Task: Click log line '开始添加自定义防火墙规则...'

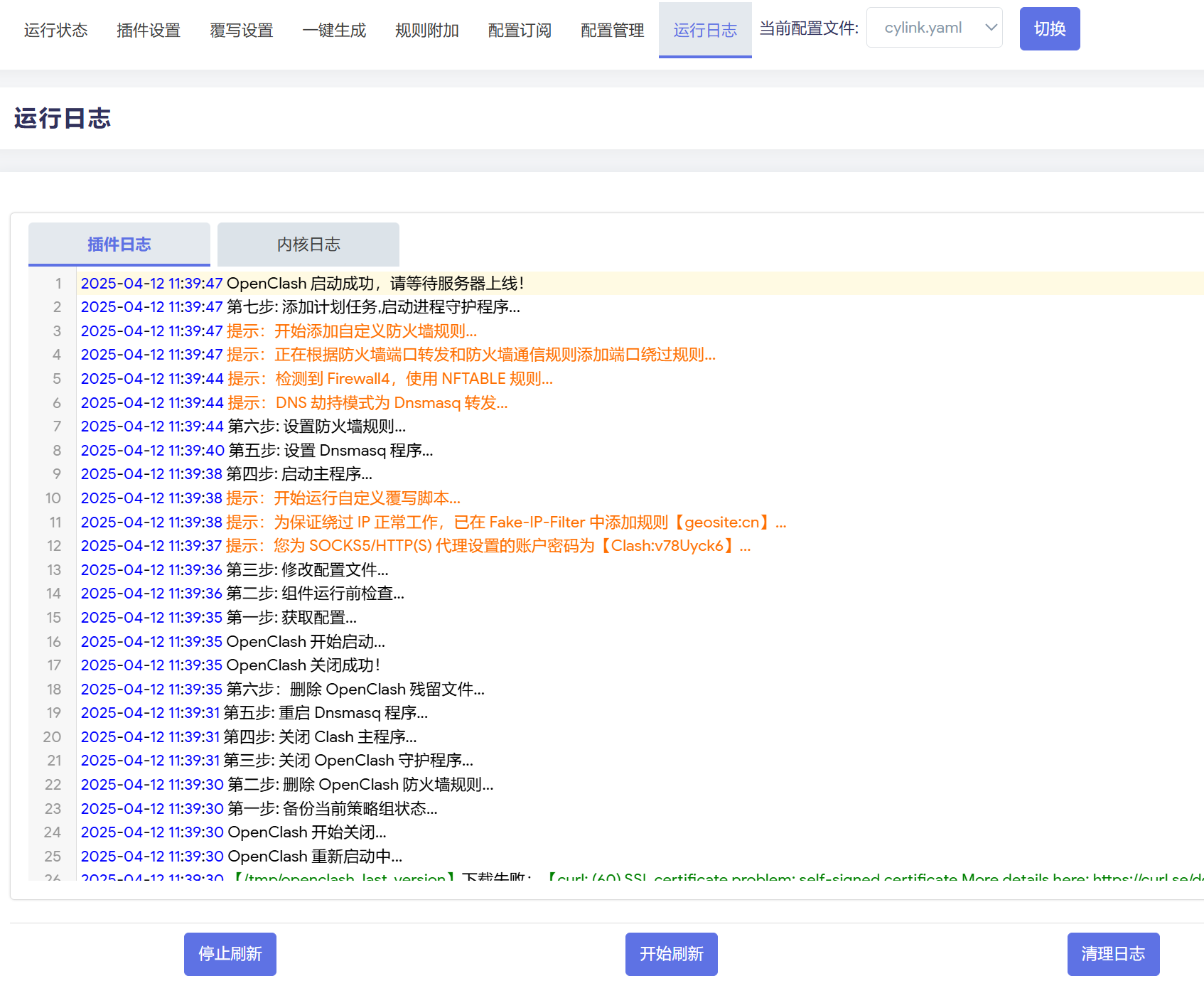Action: click(x=279, y=331)
